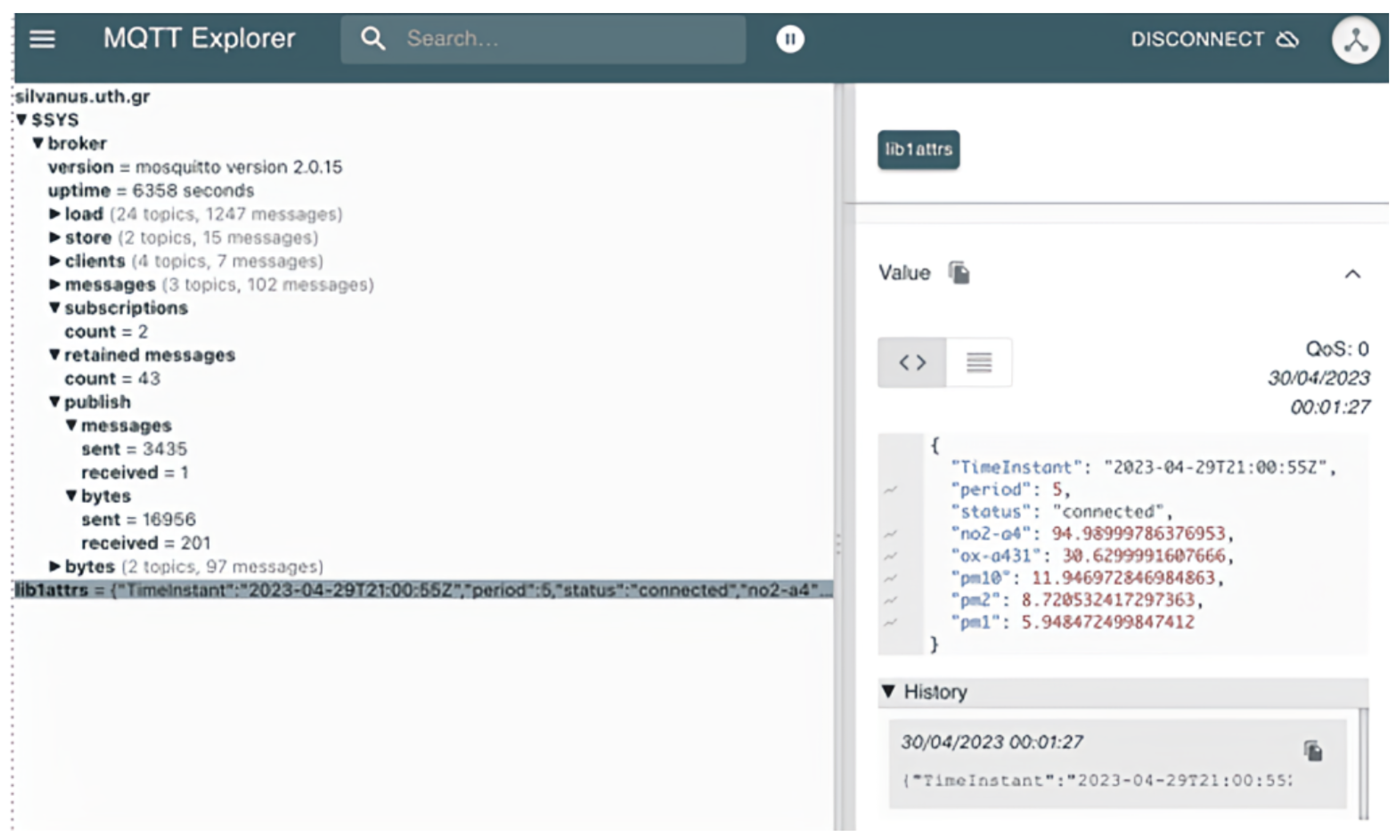Select the received = 201 row
The height and width of the screenshot is (840, 1400).
point(146,543)
